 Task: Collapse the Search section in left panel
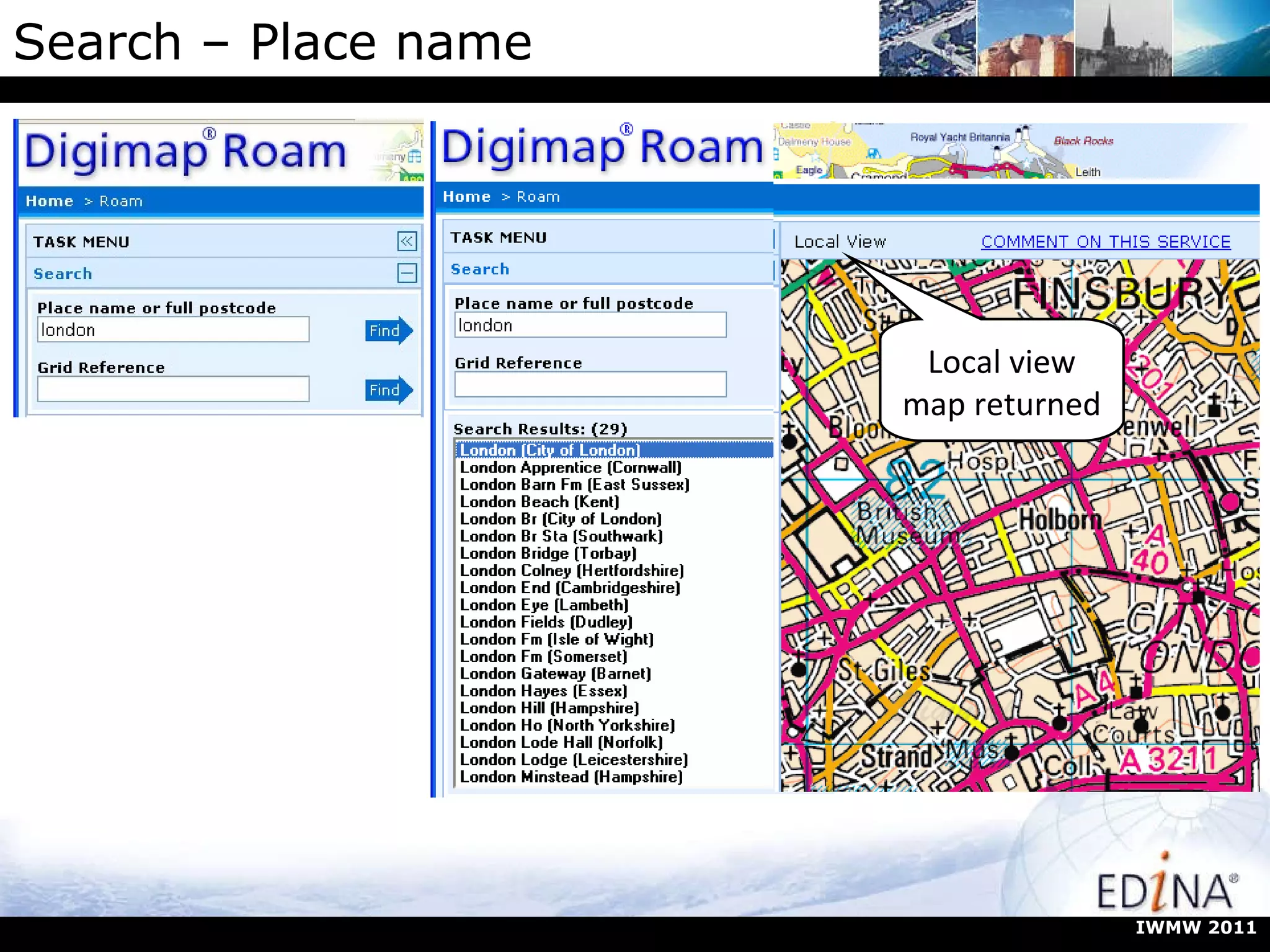(407, 273)
